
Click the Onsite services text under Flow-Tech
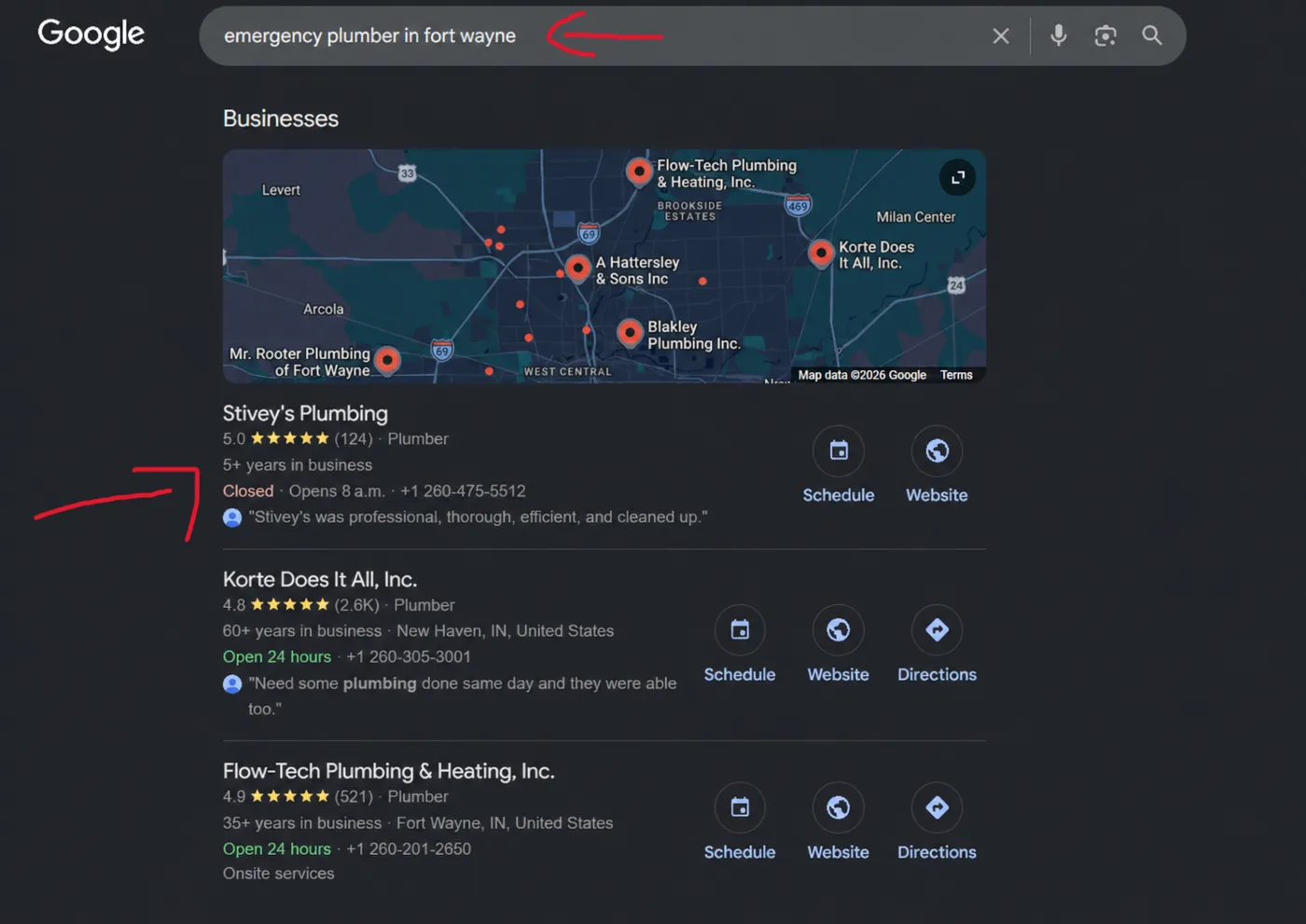278,874
